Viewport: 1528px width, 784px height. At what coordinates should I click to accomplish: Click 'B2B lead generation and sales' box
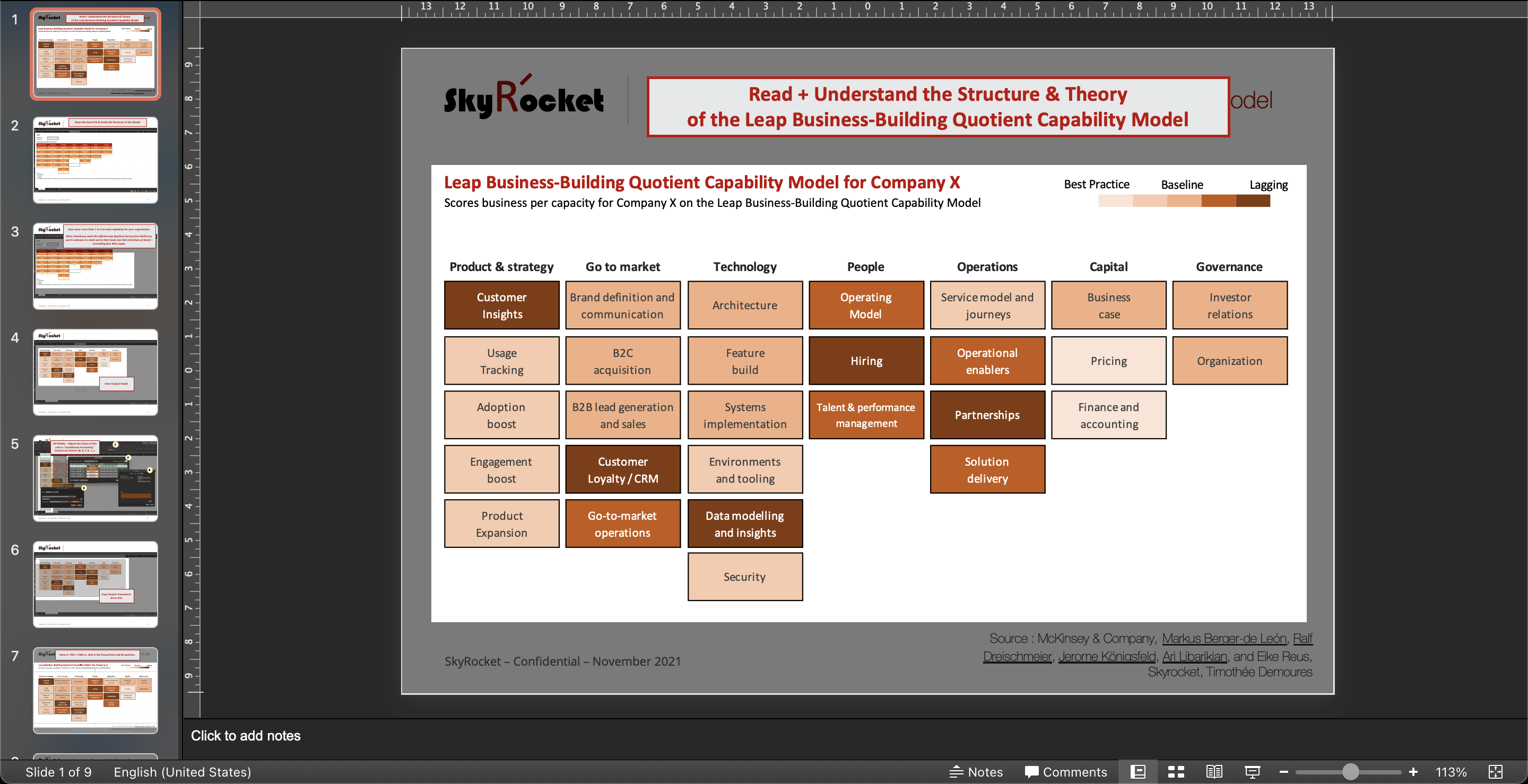[623, 415]
